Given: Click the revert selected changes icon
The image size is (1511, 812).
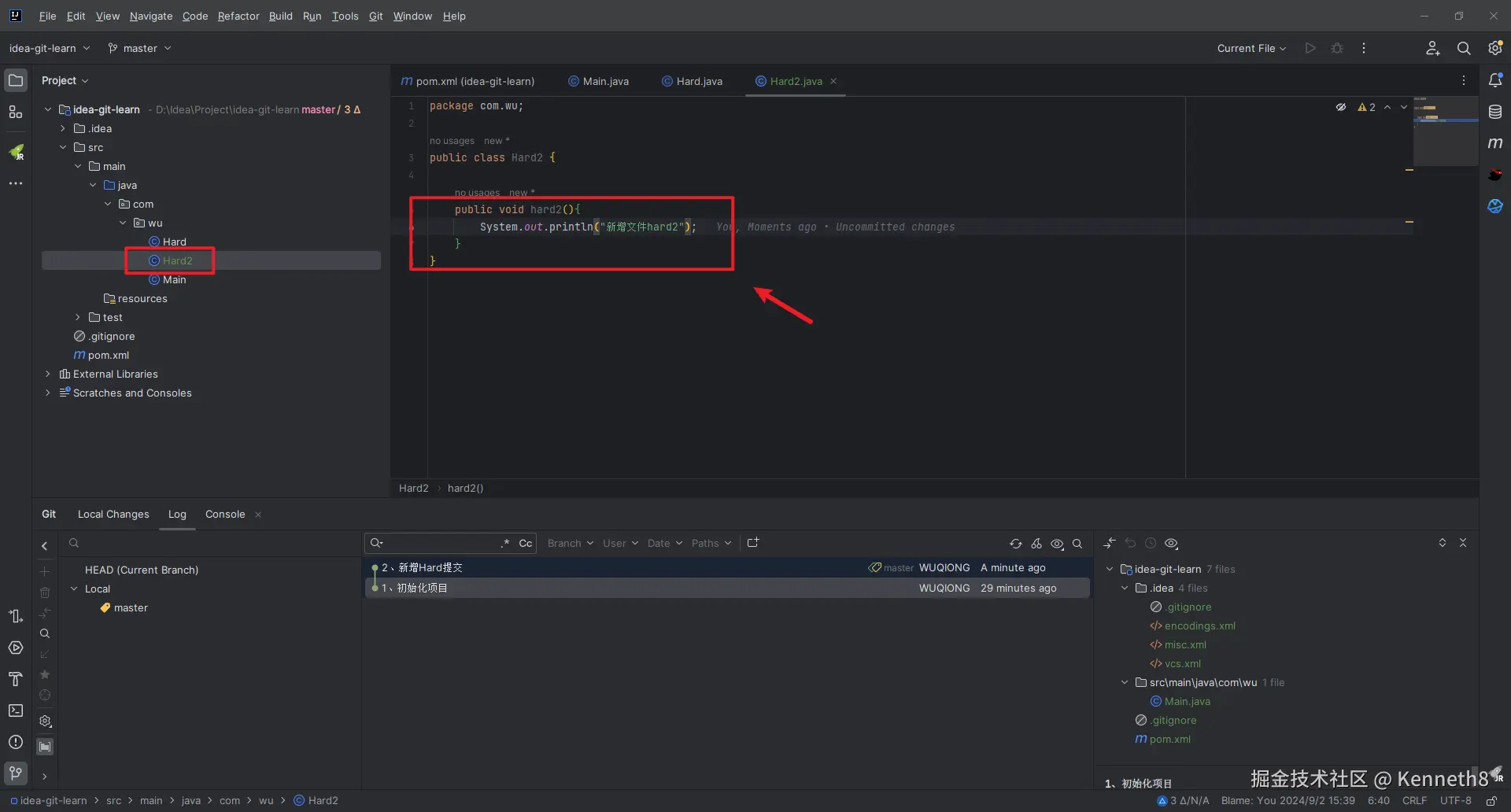Looking at the screenshot, I should 1130,543.
